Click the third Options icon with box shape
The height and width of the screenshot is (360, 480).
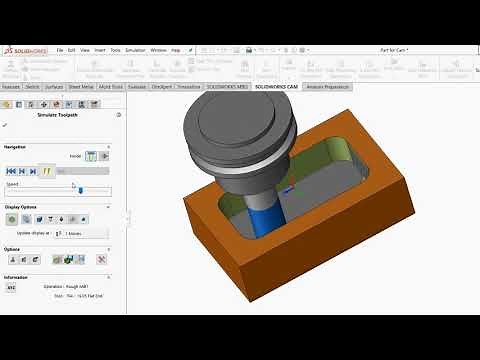(x=35, y=259)
